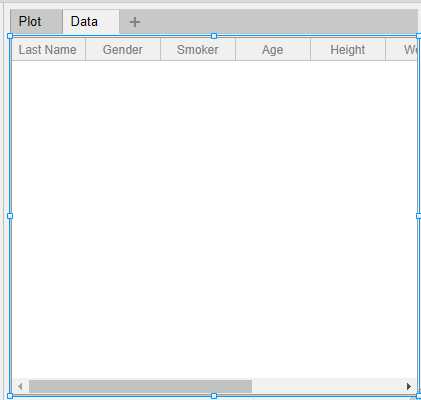Click the scroll right arrow
The width and height of the screenshot is (421, 400).
[409, 386]
